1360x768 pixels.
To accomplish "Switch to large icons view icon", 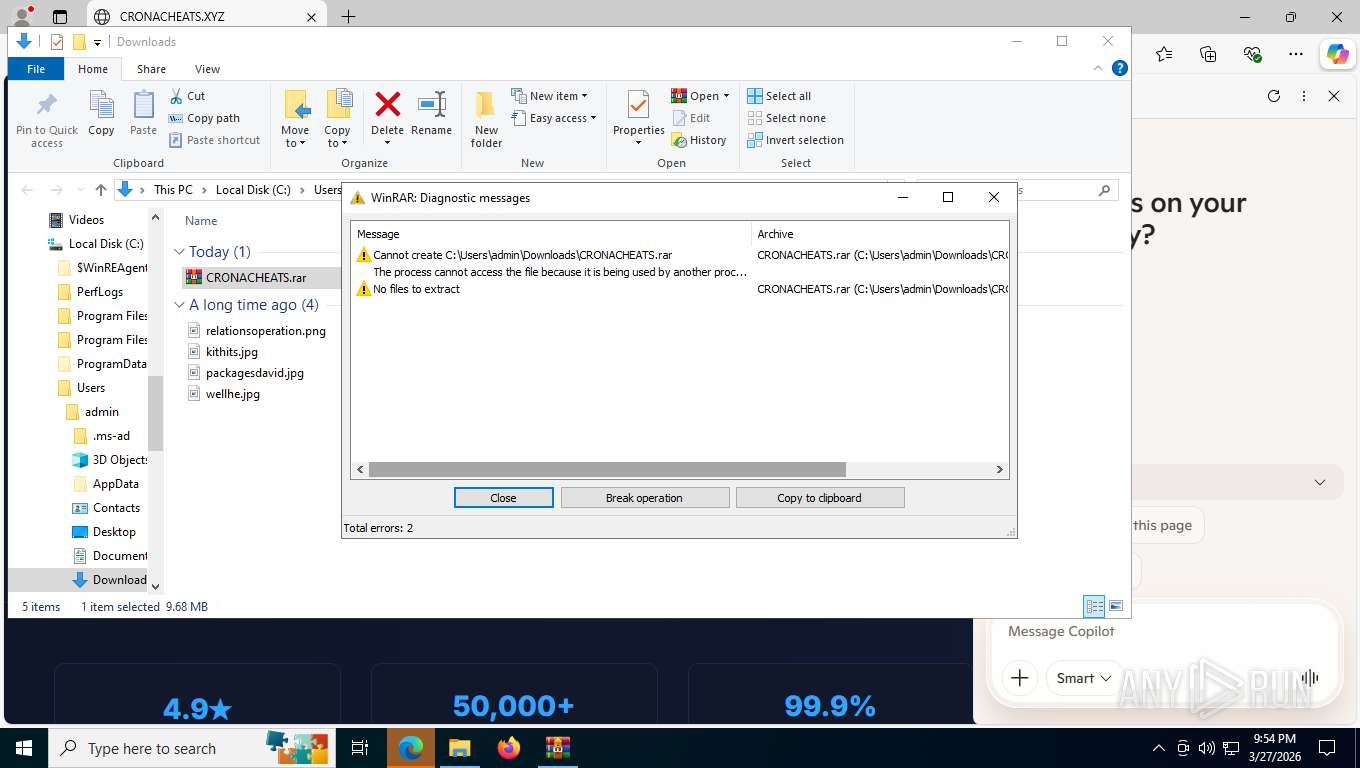I will pos(1116,606).
